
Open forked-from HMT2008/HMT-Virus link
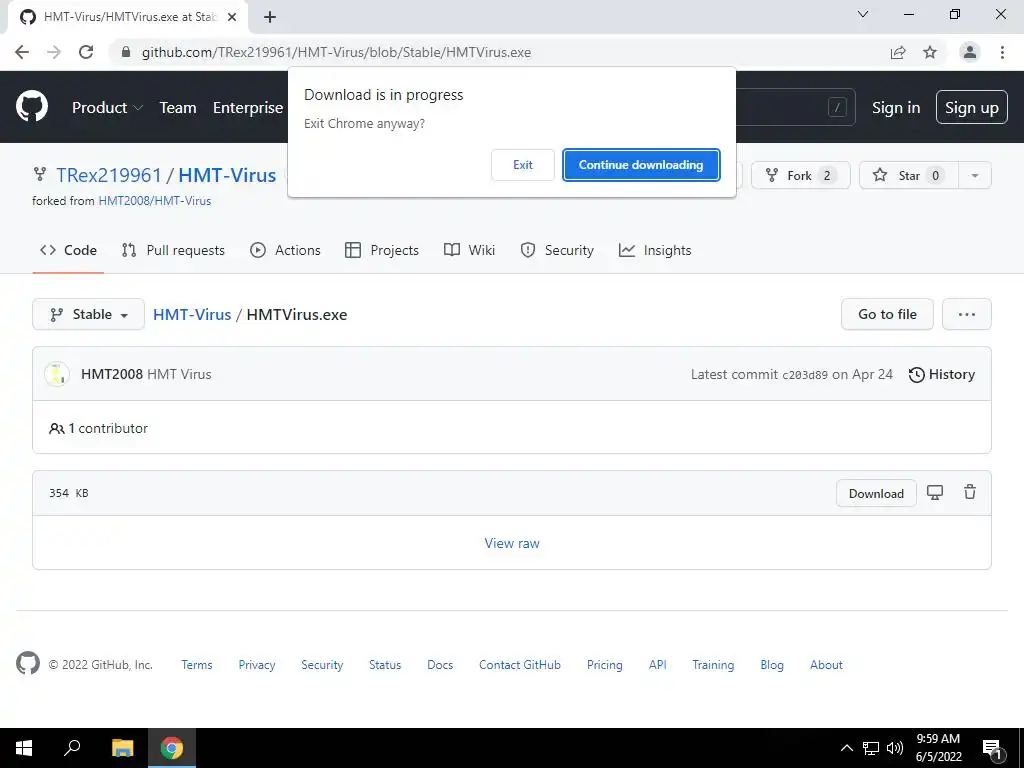[155, 200]
